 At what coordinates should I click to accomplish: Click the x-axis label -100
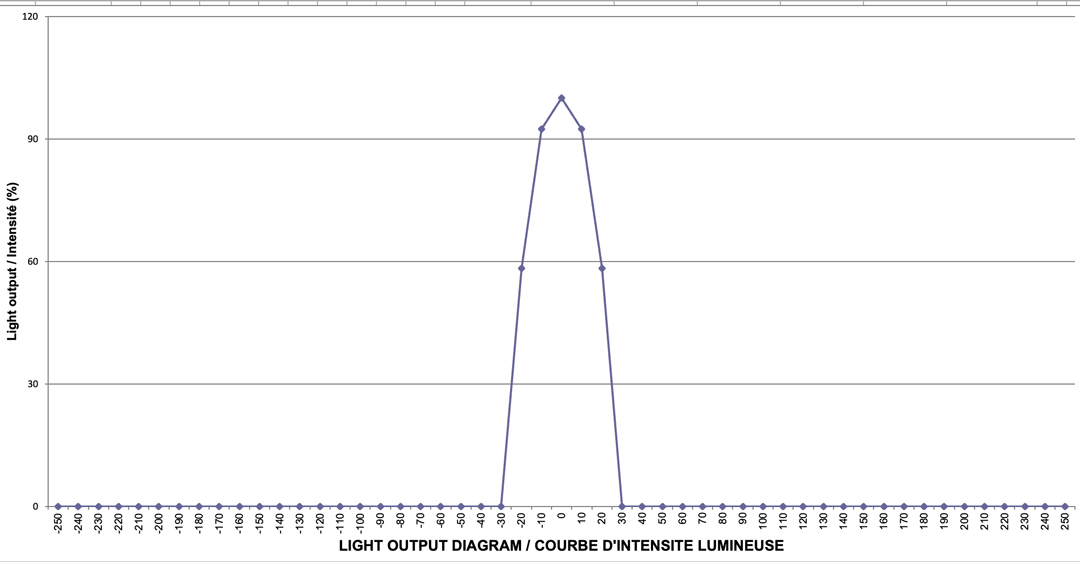360,521
